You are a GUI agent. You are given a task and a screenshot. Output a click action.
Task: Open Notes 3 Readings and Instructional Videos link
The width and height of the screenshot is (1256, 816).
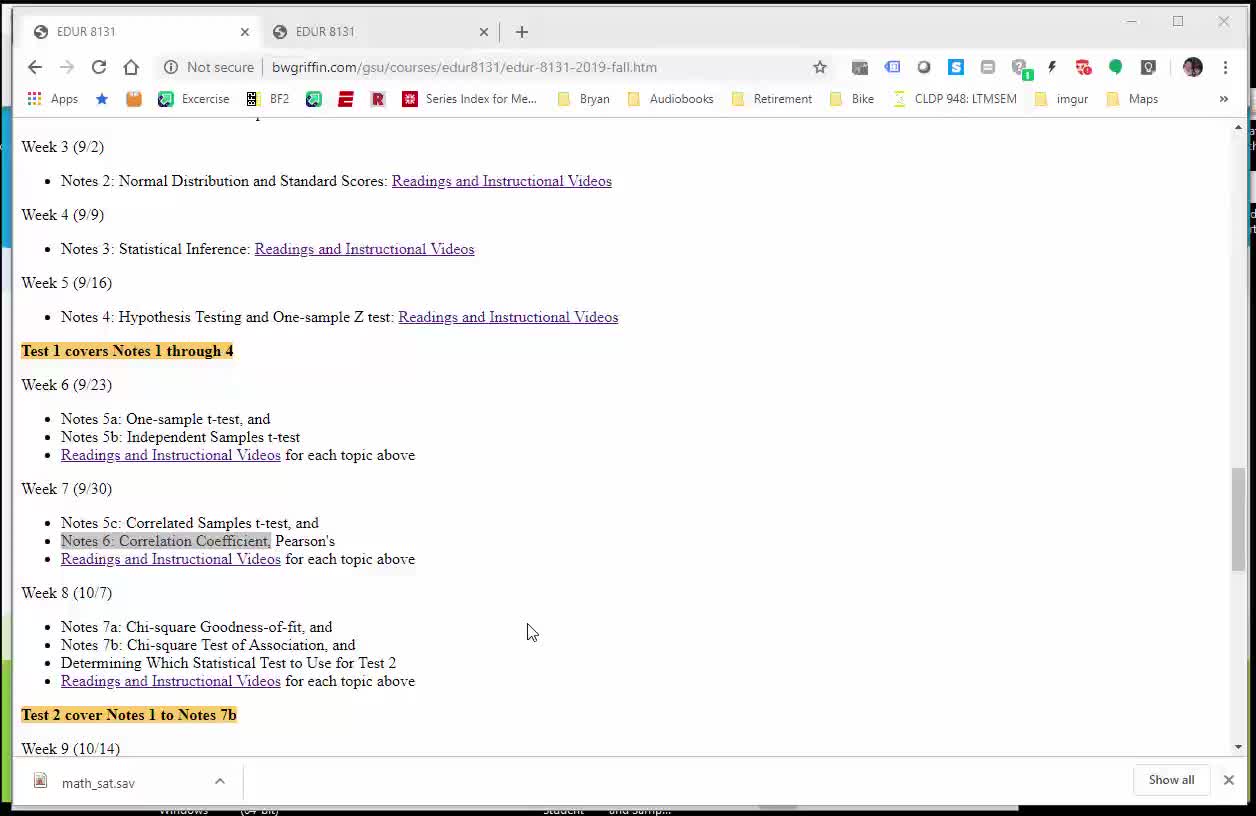[x=365, y=249]
